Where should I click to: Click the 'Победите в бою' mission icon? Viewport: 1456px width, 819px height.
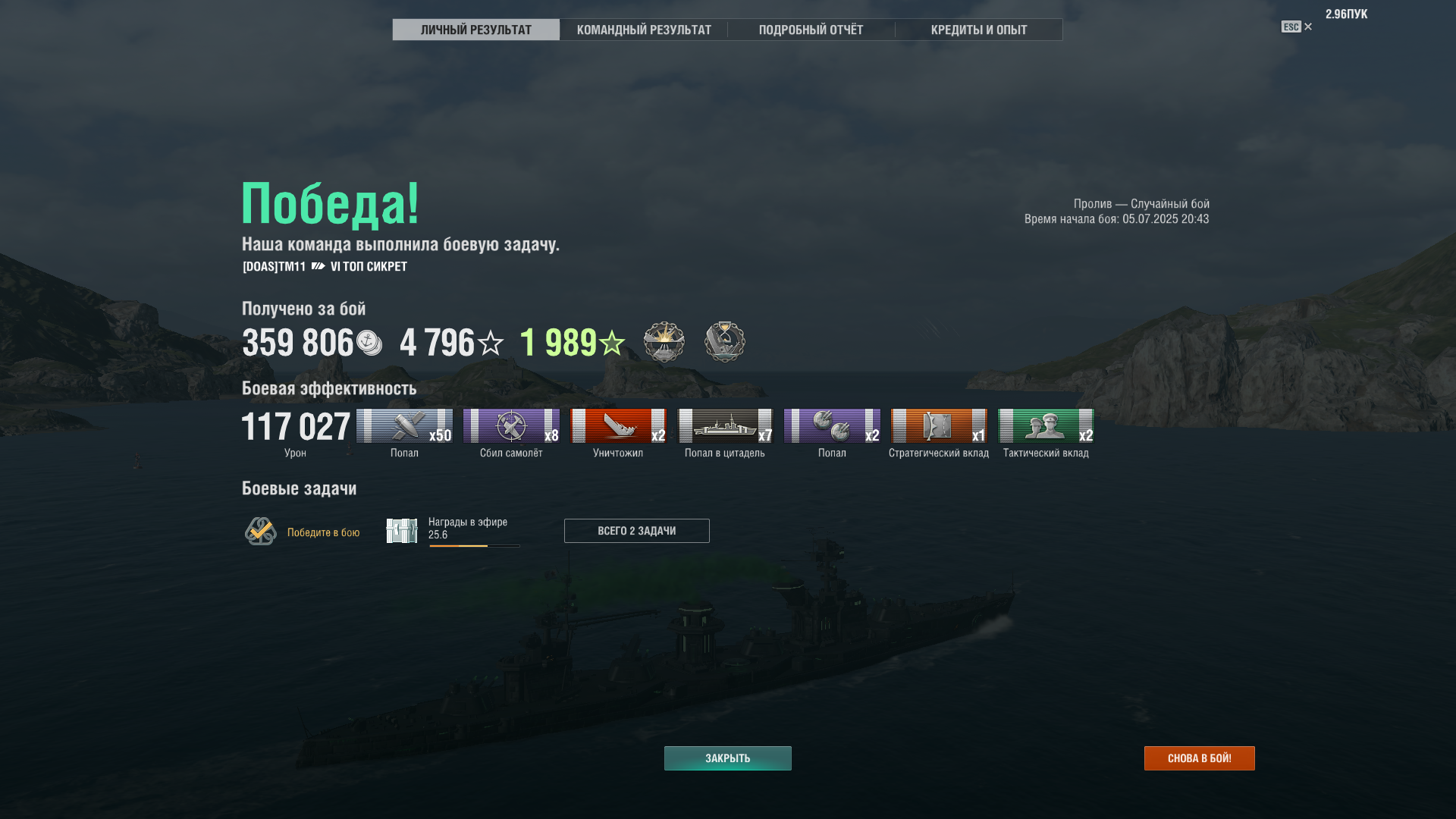[261, 532]
